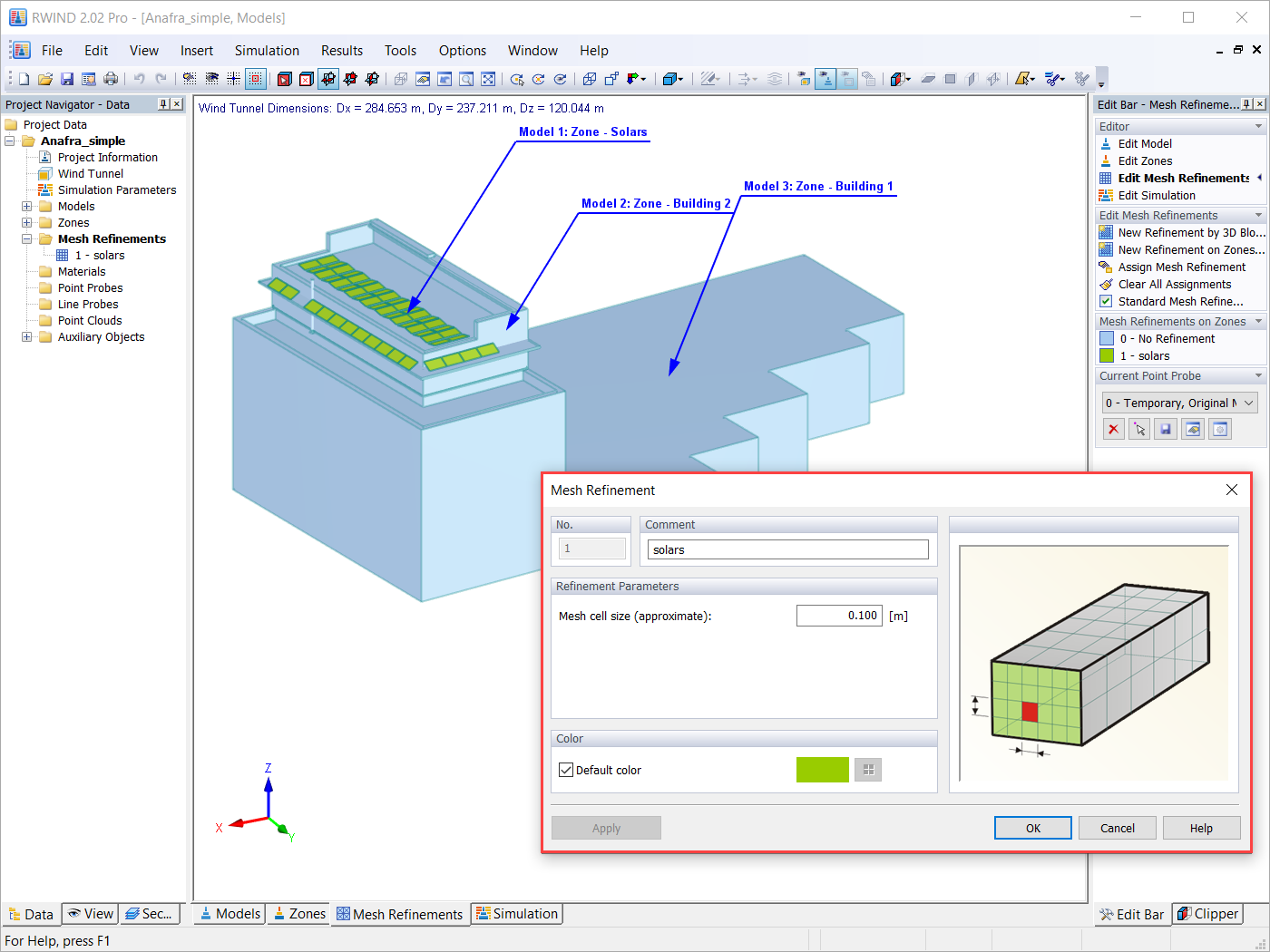
Task: Click the Zoom to fit all toolbar icon
Action: pos(488,79)
